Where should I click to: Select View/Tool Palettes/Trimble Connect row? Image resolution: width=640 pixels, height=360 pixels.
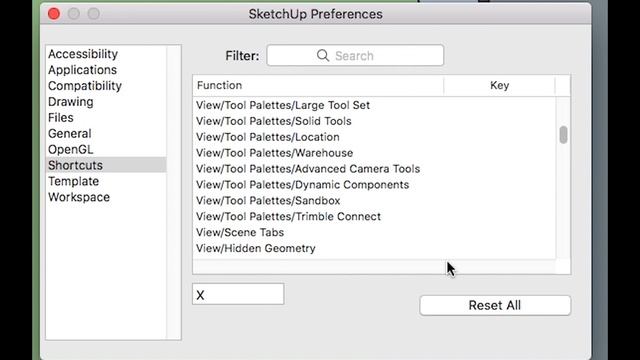coord(374,216)
